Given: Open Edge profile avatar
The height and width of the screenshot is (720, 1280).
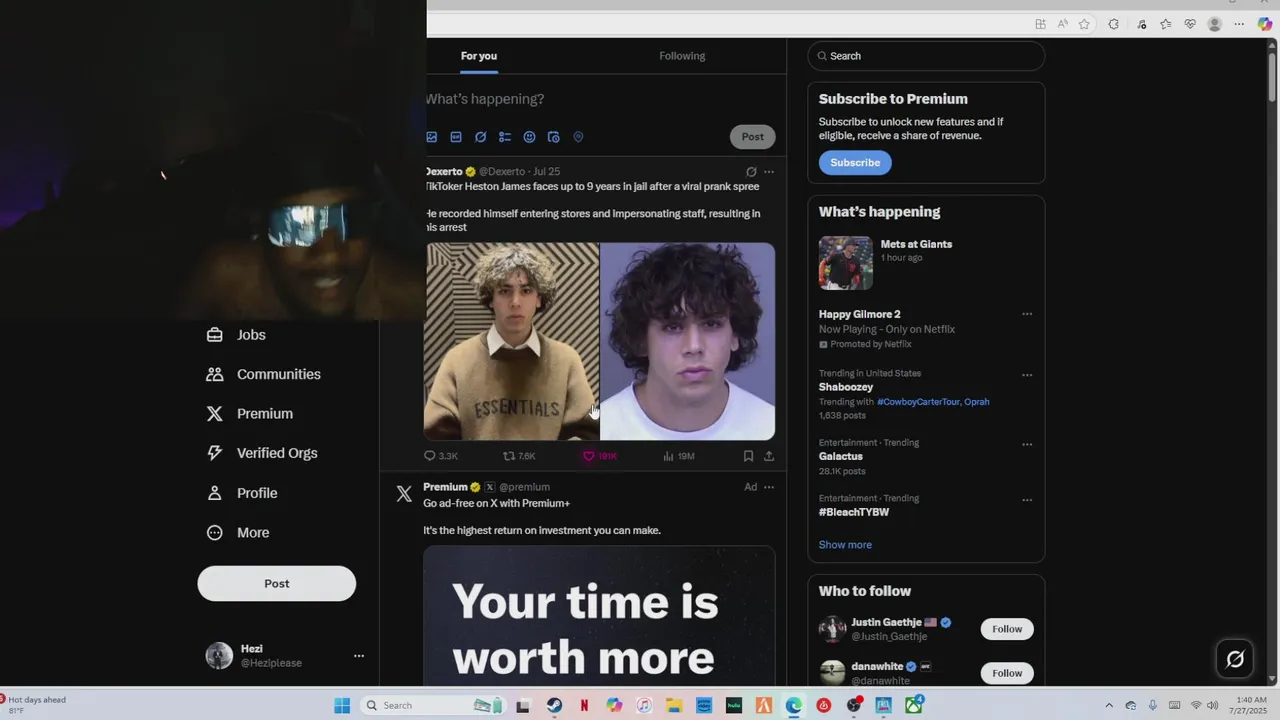Looking at the screenshot, I should tap(1215, 24).
